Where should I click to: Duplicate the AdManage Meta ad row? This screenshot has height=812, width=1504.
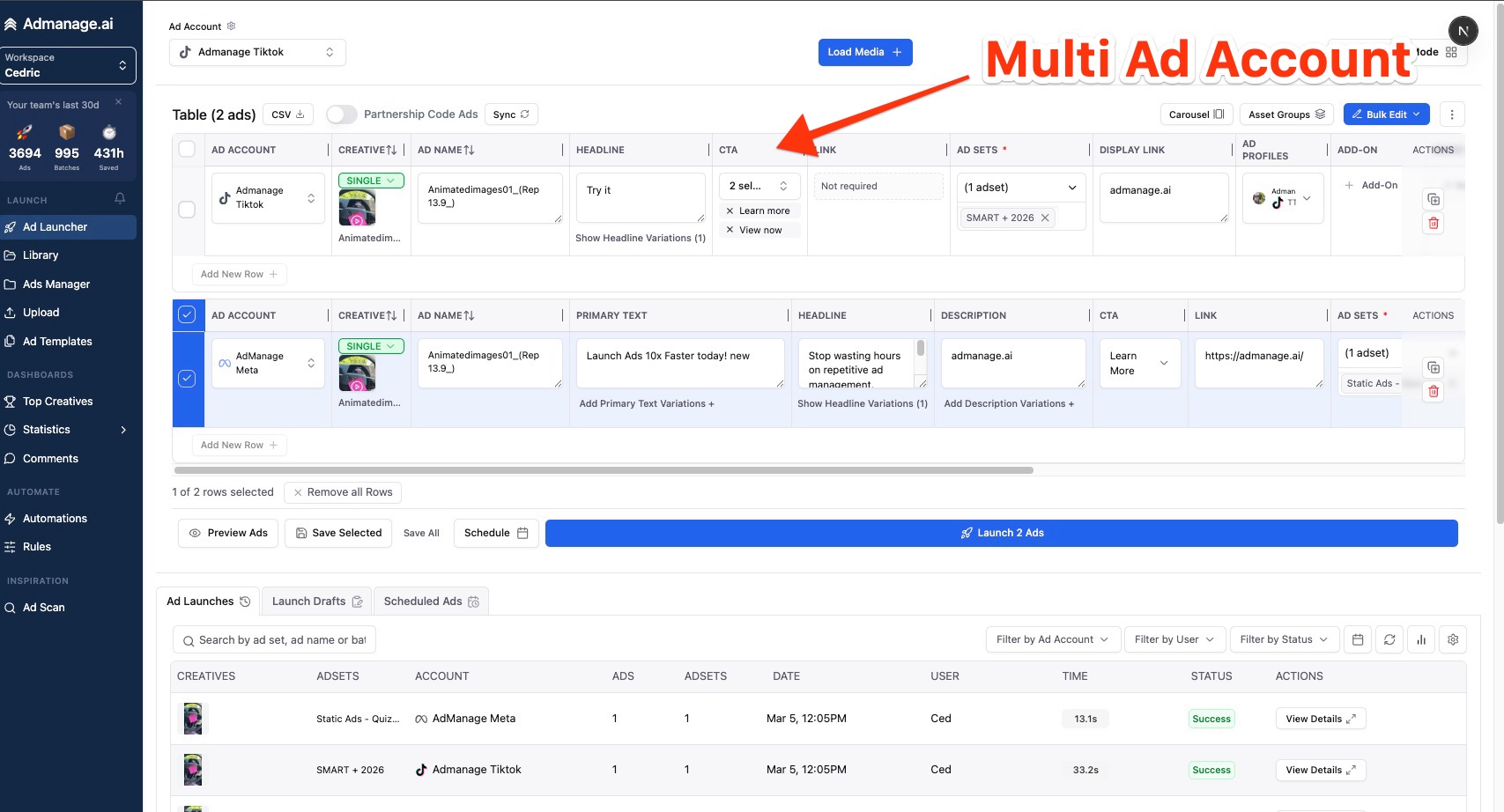[1434, 367]
